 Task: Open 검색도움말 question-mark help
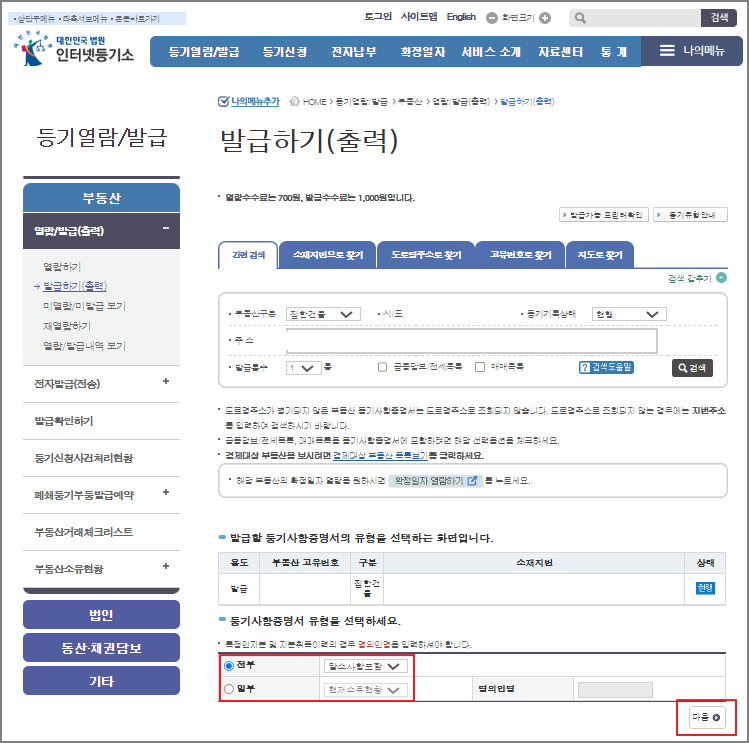tap(606, 367)
